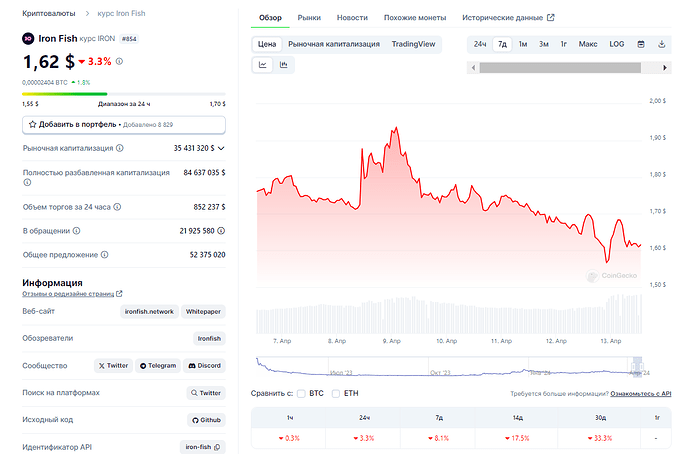Select the TradingView chart mode
690x454 pixels.
(413, 44)
